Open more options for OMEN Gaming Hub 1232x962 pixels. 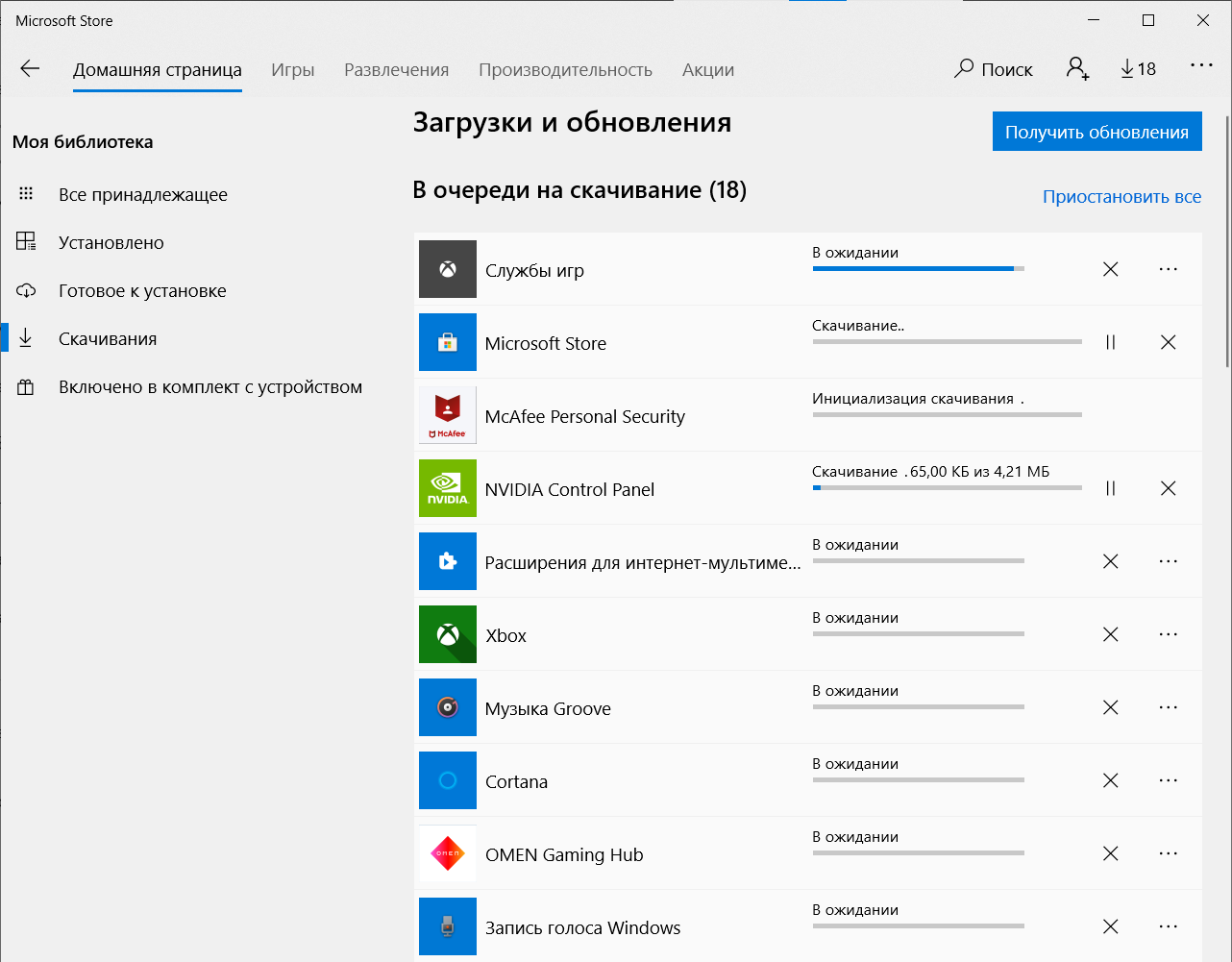pyautogui.click(x=1169, y=853)
